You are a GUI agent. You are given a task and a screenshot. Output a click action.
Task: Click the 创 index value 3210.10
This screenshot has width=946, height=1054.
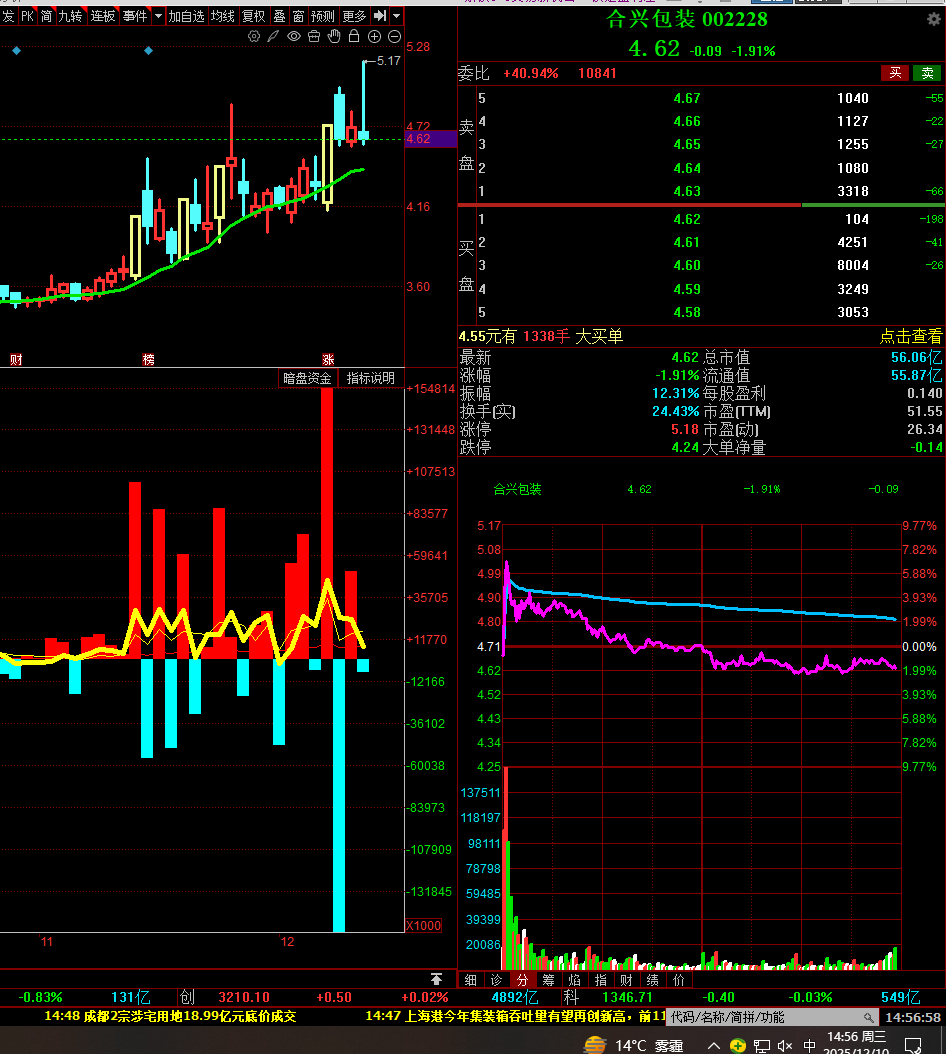coord(243,998)
